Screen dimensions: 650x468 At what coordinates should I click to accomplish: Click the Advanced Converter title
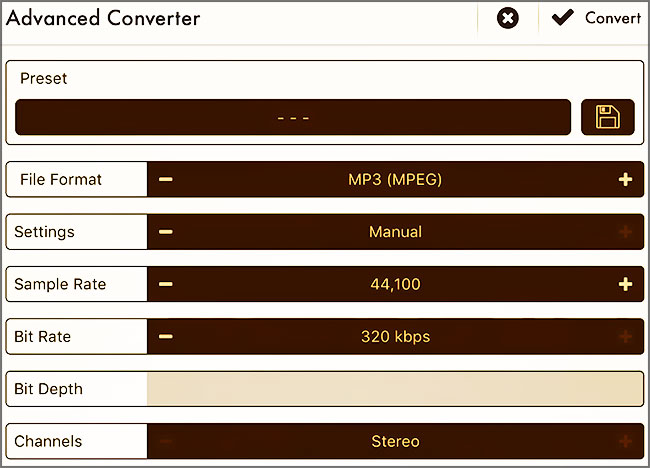click(103, 18)
